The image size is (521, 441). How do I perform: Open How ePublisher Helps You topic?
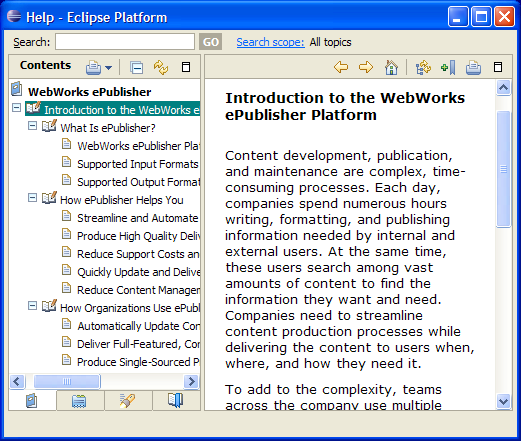tap(122, 200)
